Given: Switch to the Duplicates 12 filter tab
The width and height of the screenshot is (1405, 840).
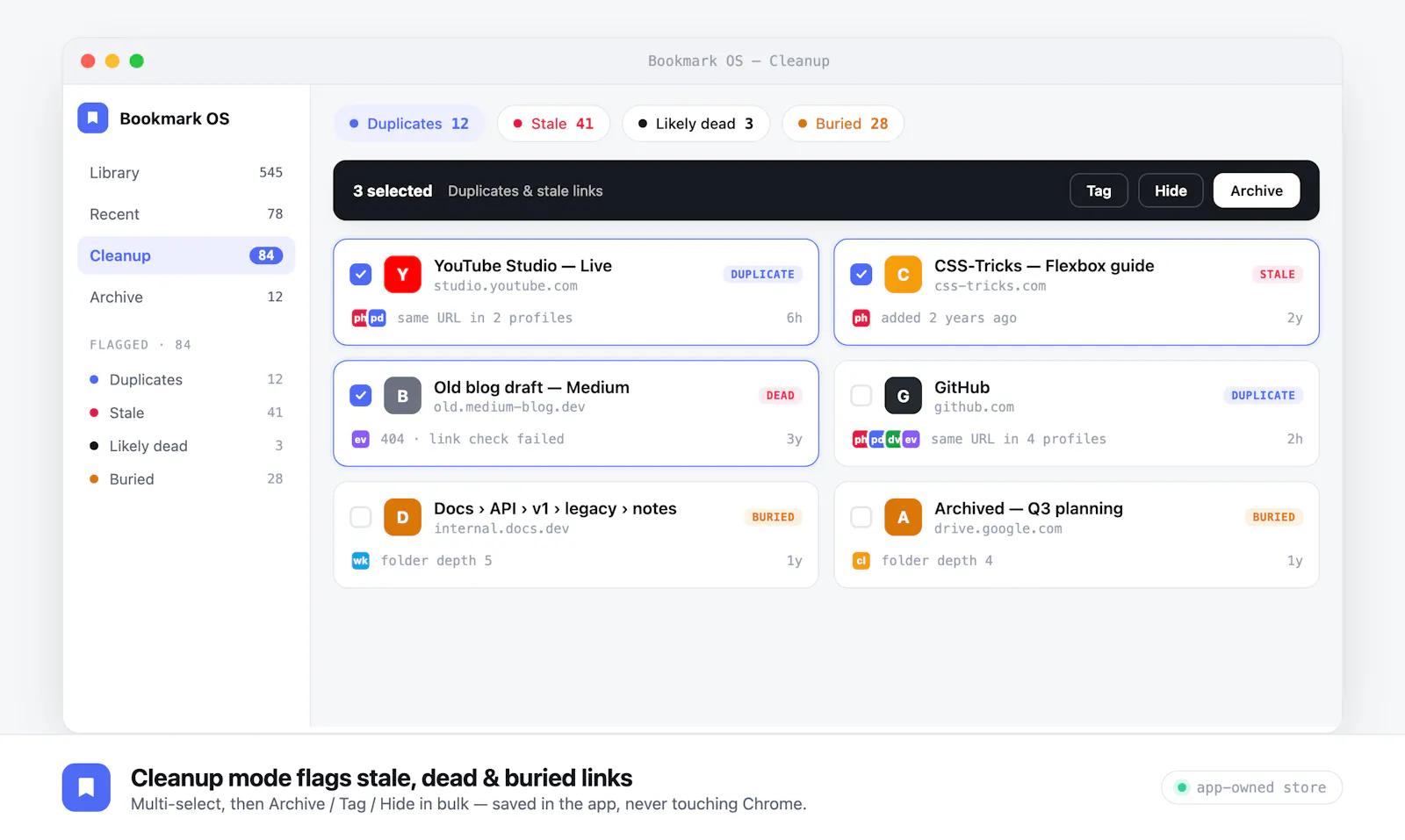Looking at the screenshot, I should (x=409, y=124).
